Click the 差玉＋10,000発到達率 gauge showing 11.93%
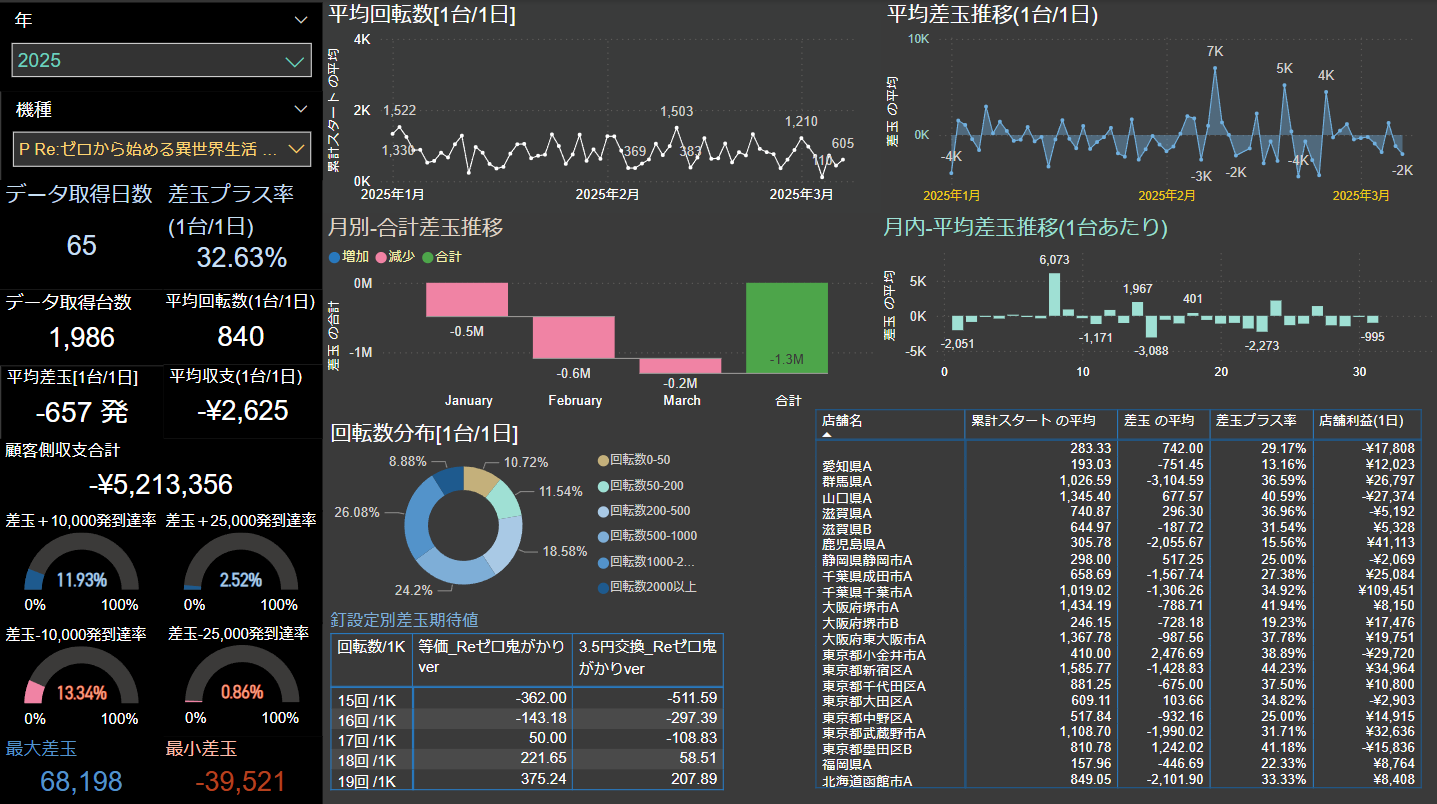The height and width of the screenshot is (804, 1437). tap(81, 565)
